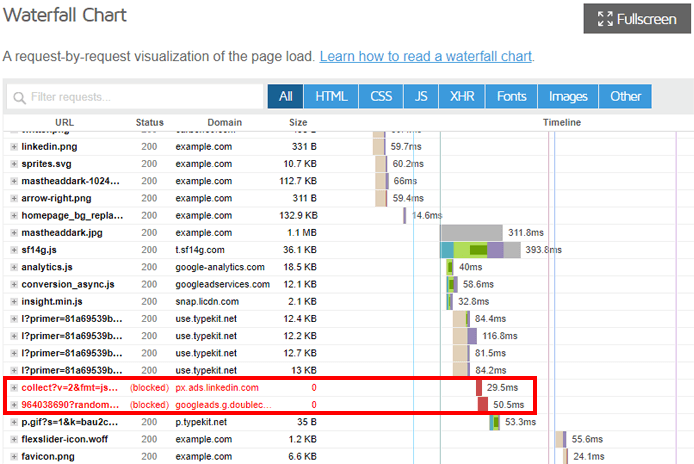
Task: Expand the insight.min.js request row
Action: (14, 302)
